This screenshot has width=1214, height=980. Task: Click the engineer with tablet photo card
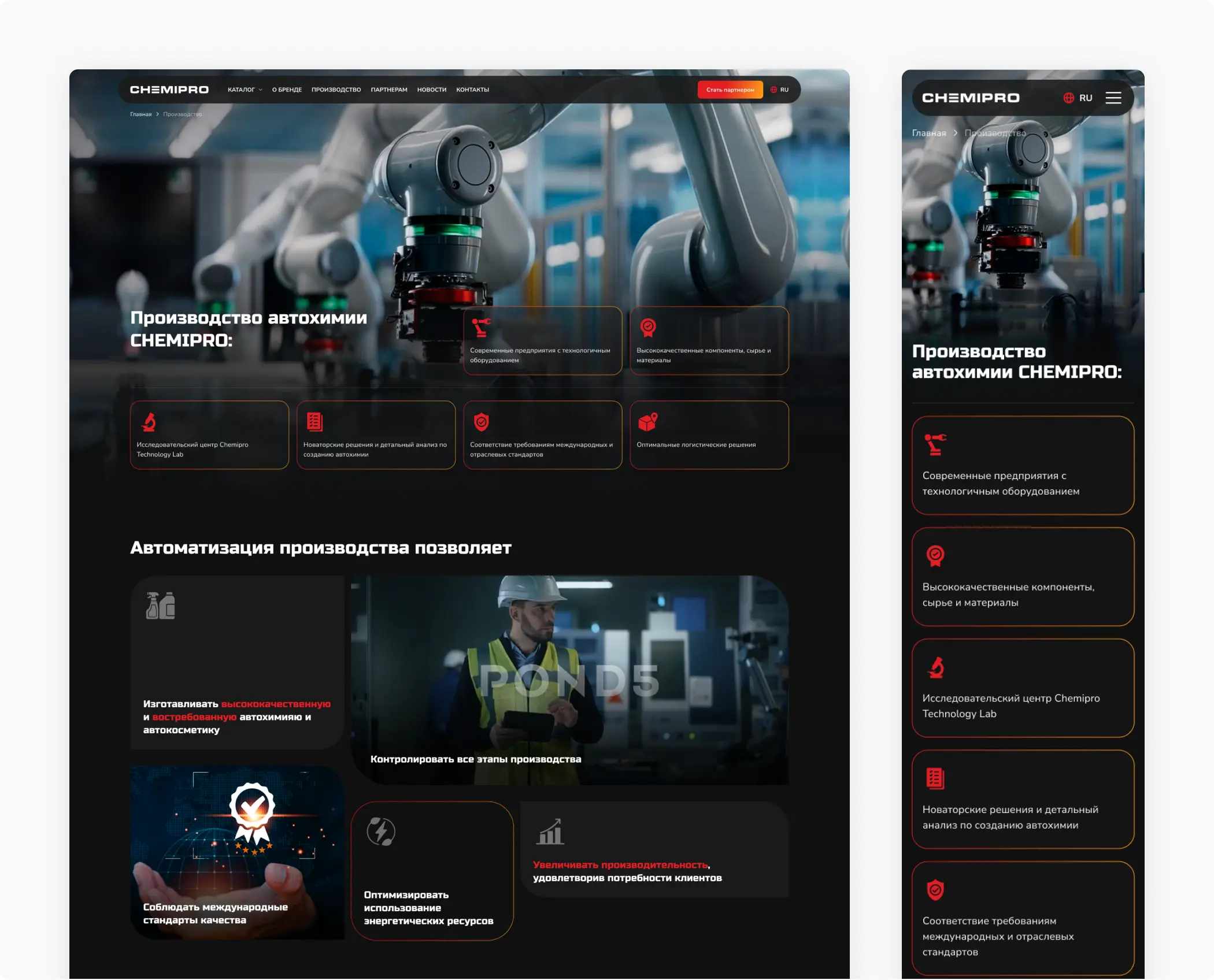569,679
